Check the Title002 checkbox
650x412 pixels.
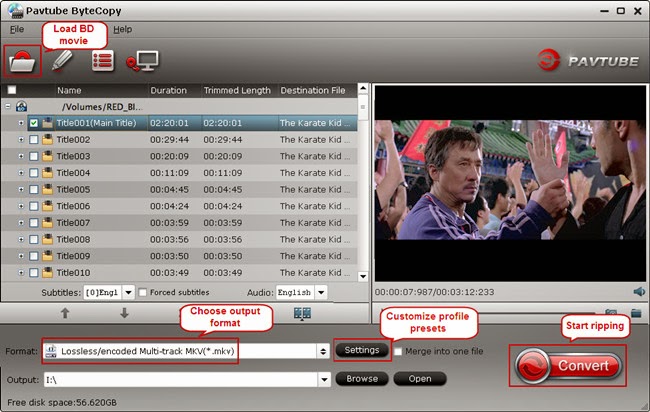(34, 140)
